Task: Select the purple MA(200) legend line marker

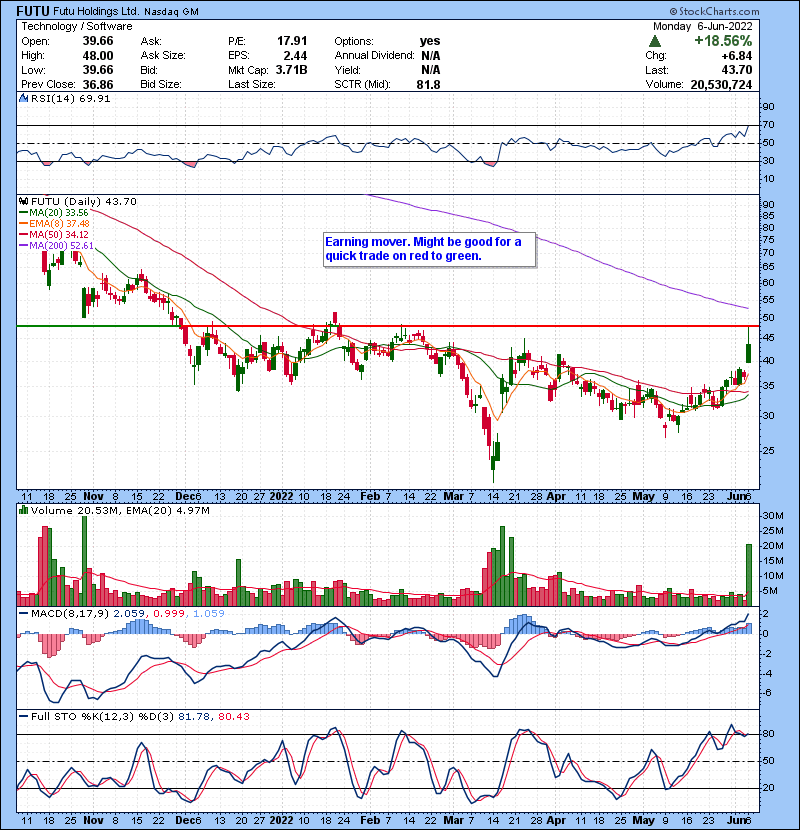Action: tap(23, 246)
